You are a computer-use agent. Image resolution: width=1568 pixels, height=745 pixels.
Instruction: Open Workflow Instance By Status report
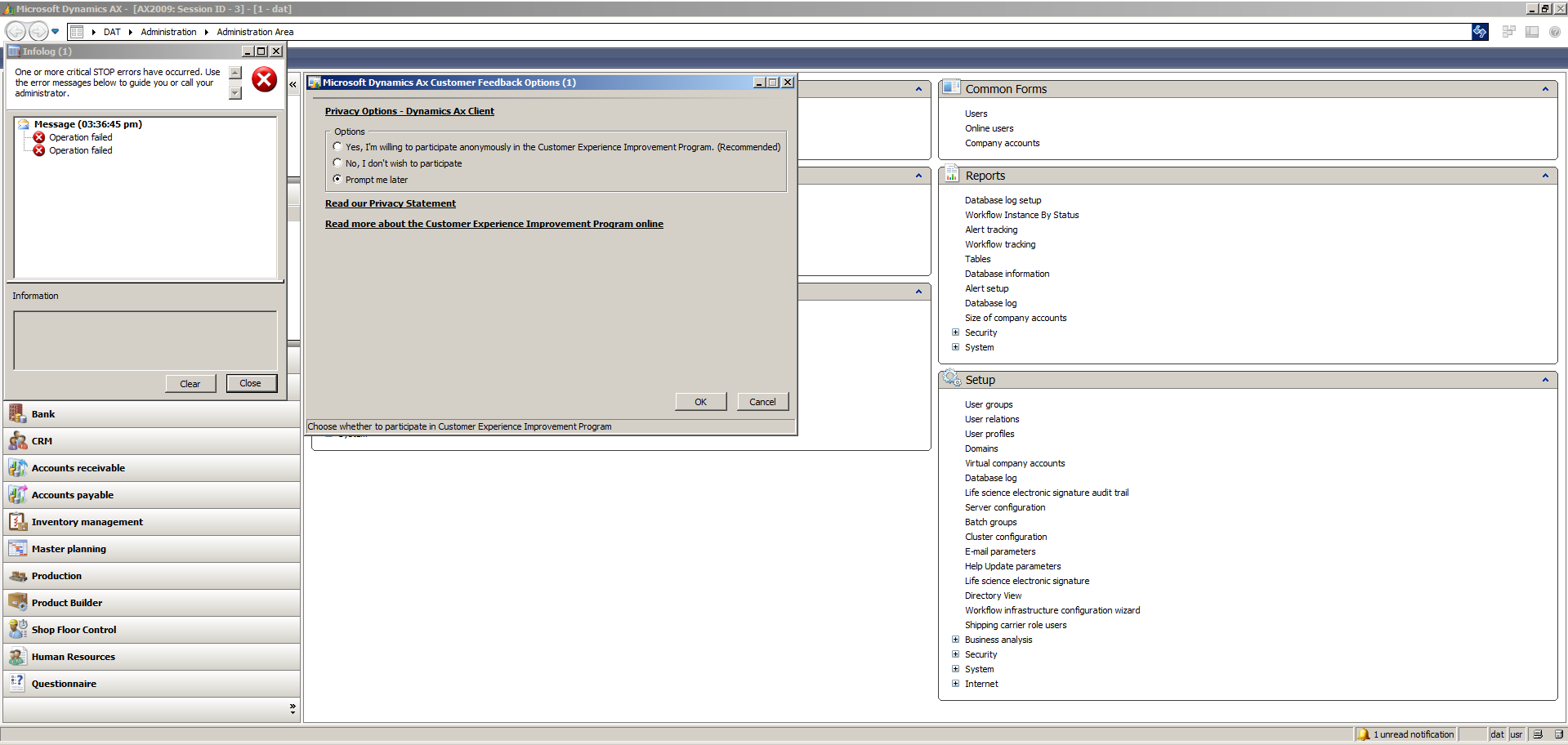tap(1021, 215)
